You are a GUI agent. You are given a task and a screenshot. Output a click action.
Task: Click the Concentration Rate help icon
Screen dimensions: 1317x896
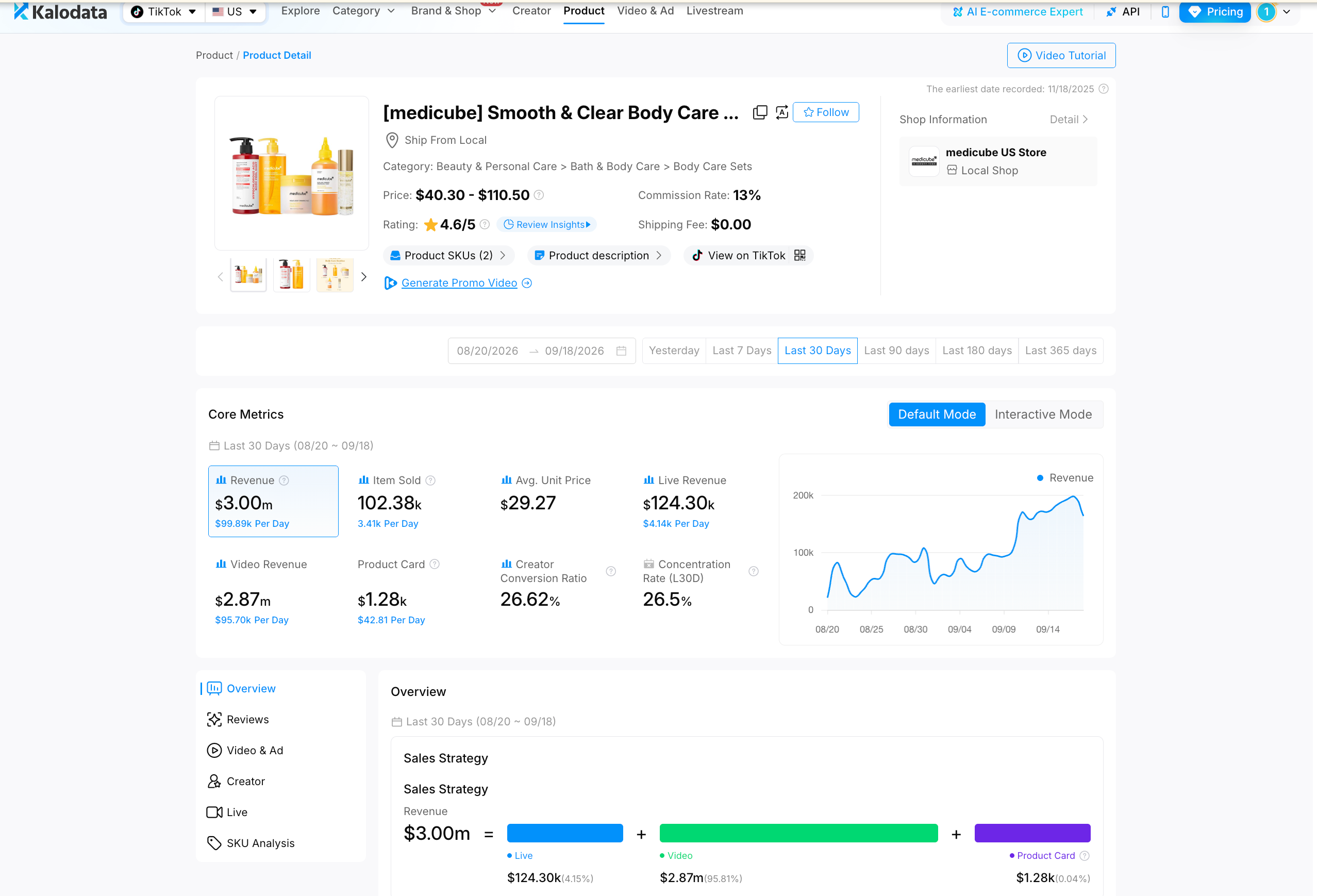pos(754,571)
